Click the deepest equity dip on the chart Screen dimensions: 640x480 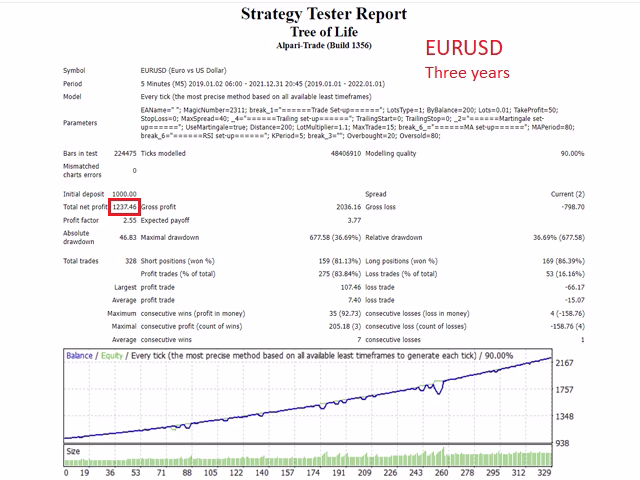pos(439,393)
